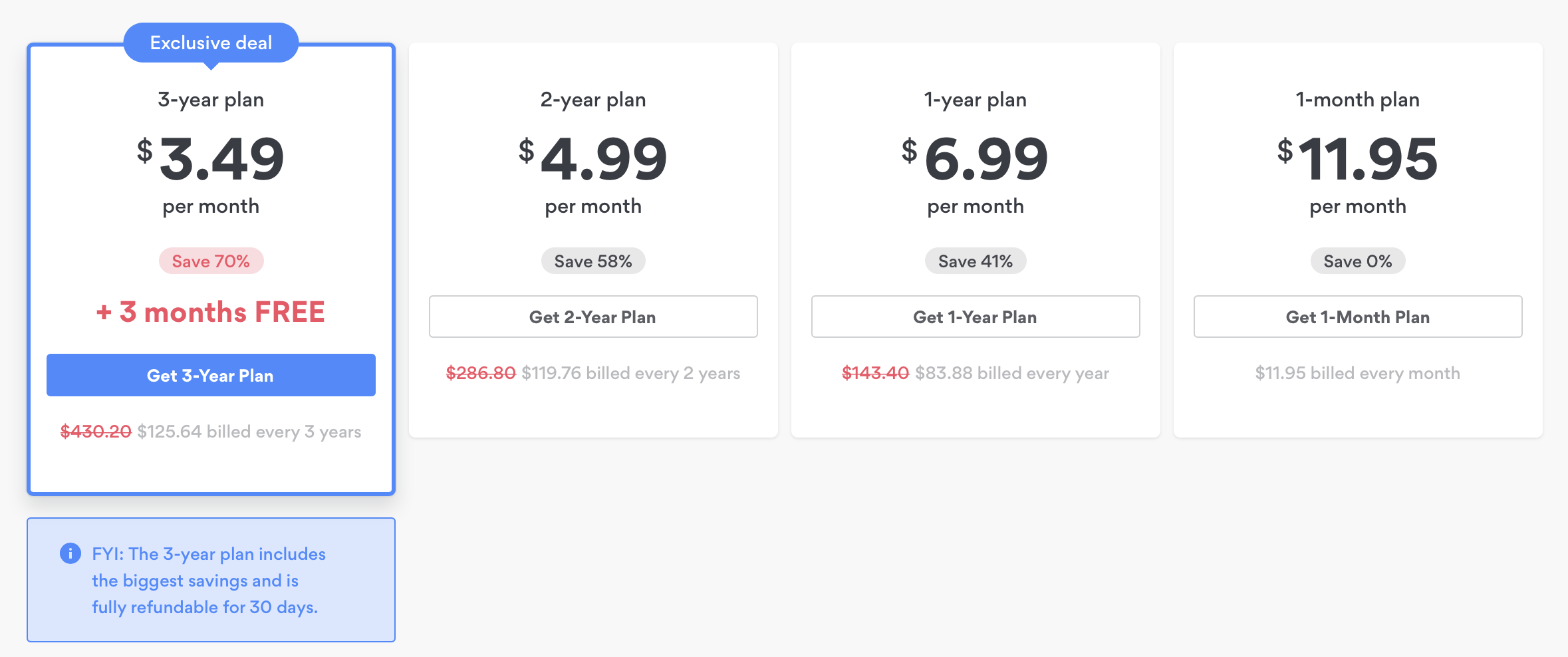Screen dimensions: 1568x657
Task: Click the + 3 months FREE text
Action: pyautogui.click(x=211, y=312)
